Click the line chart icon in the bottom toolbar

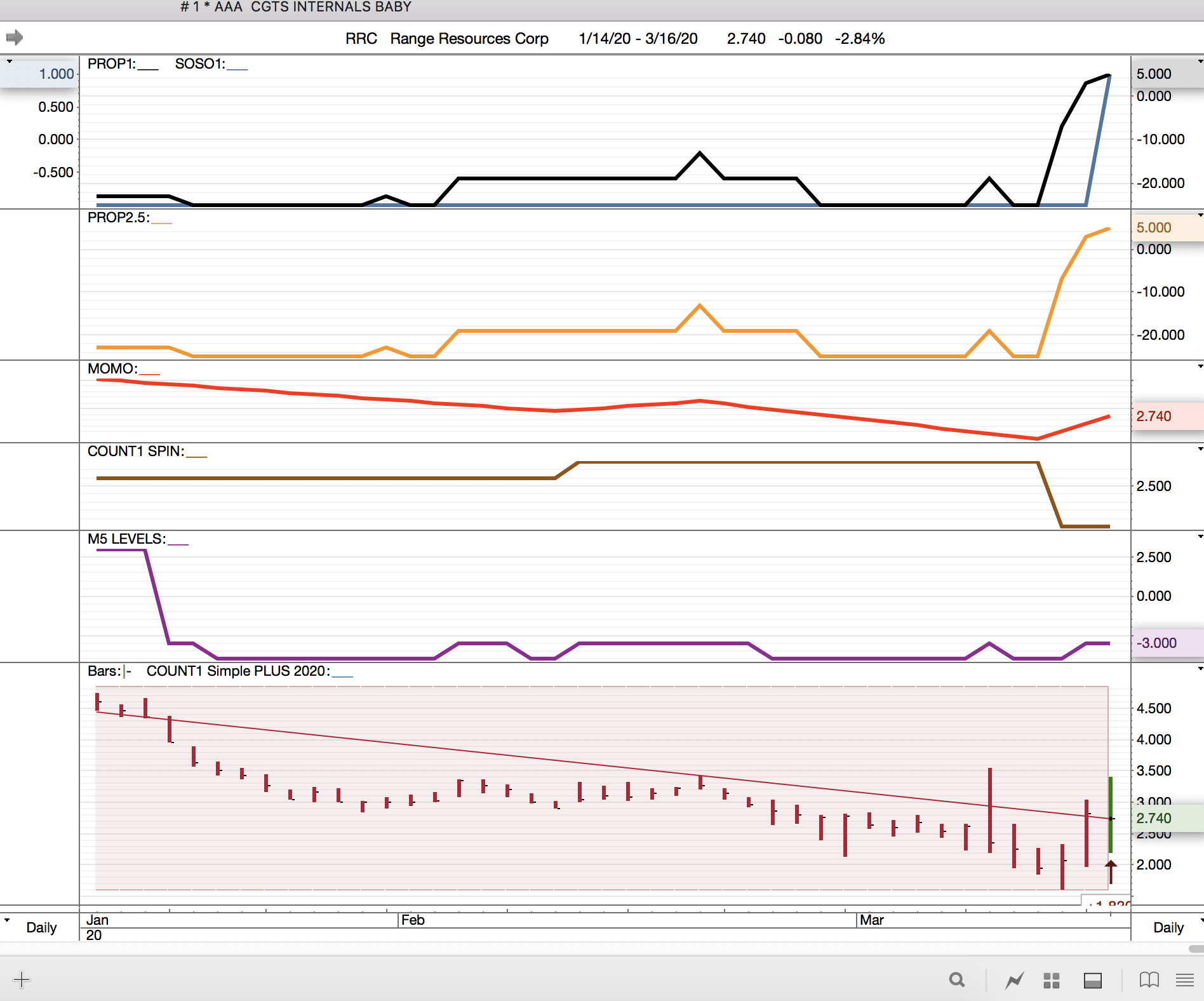(1014, 980)
